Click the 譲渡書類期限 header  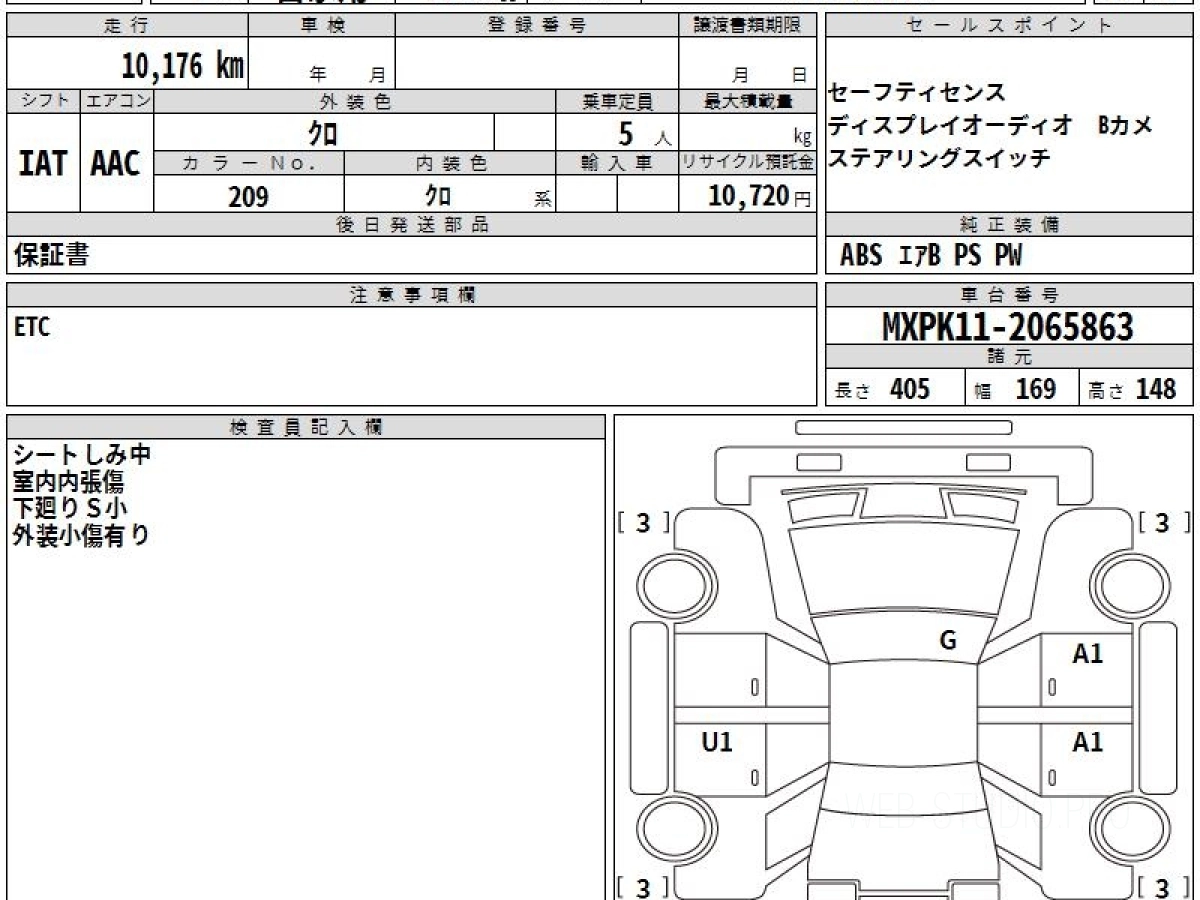point(748,26)
